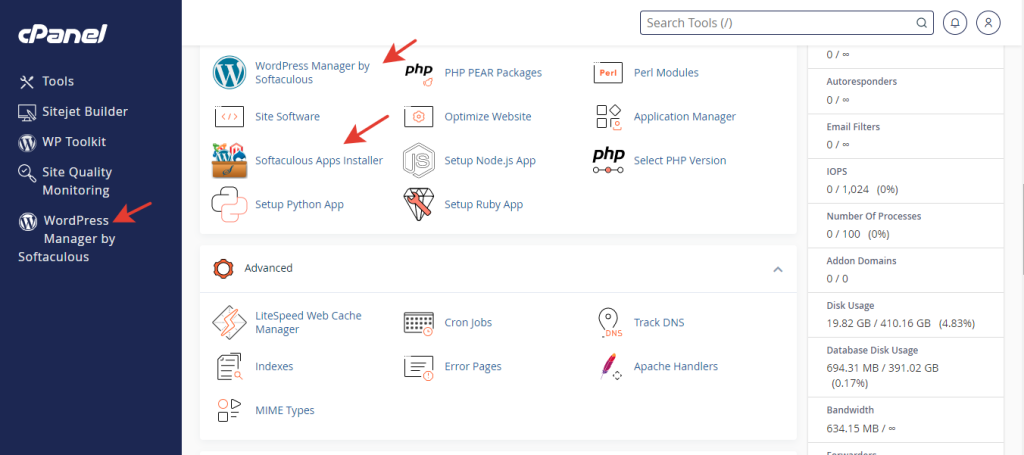Click the Site Quality Monitoring magnifier icon
The image size is (1024, 455).
(27, 173)
